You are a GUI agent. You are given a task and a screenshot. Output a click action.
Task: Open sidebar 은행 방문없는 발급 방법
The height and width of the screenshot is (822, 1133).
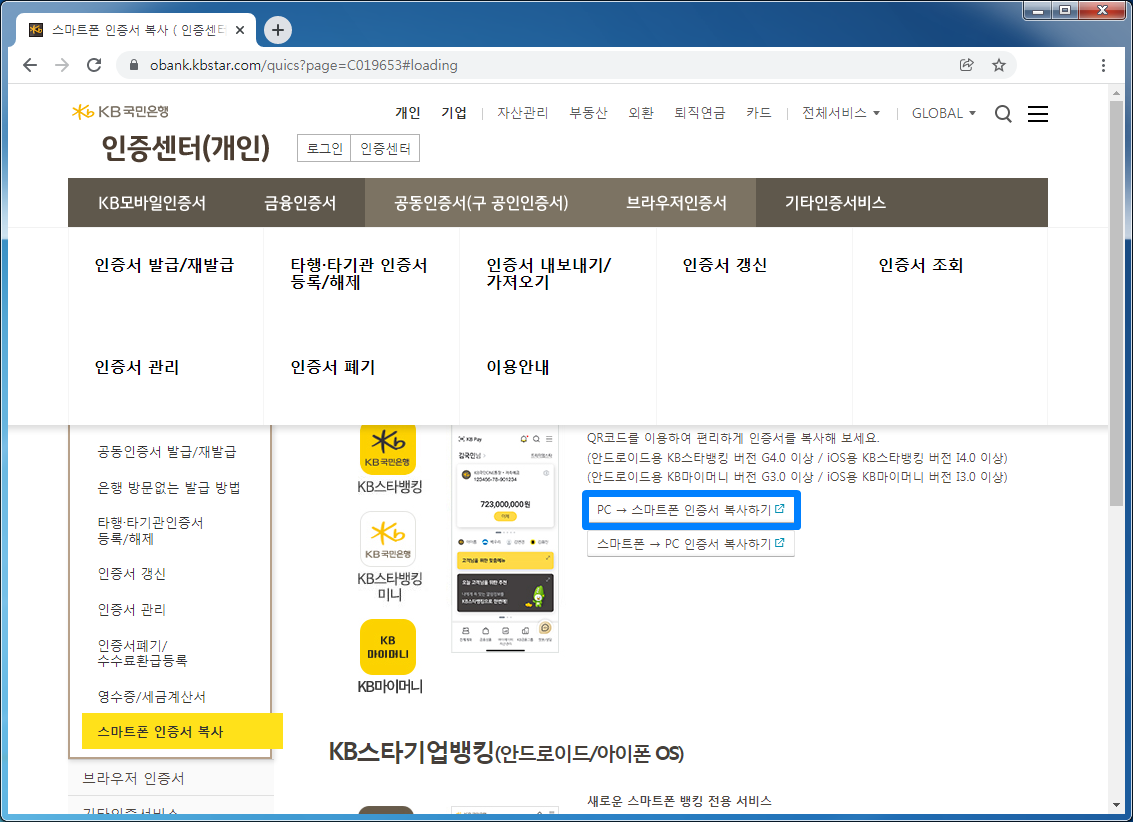pyautogui.click(x=169, y=488)
